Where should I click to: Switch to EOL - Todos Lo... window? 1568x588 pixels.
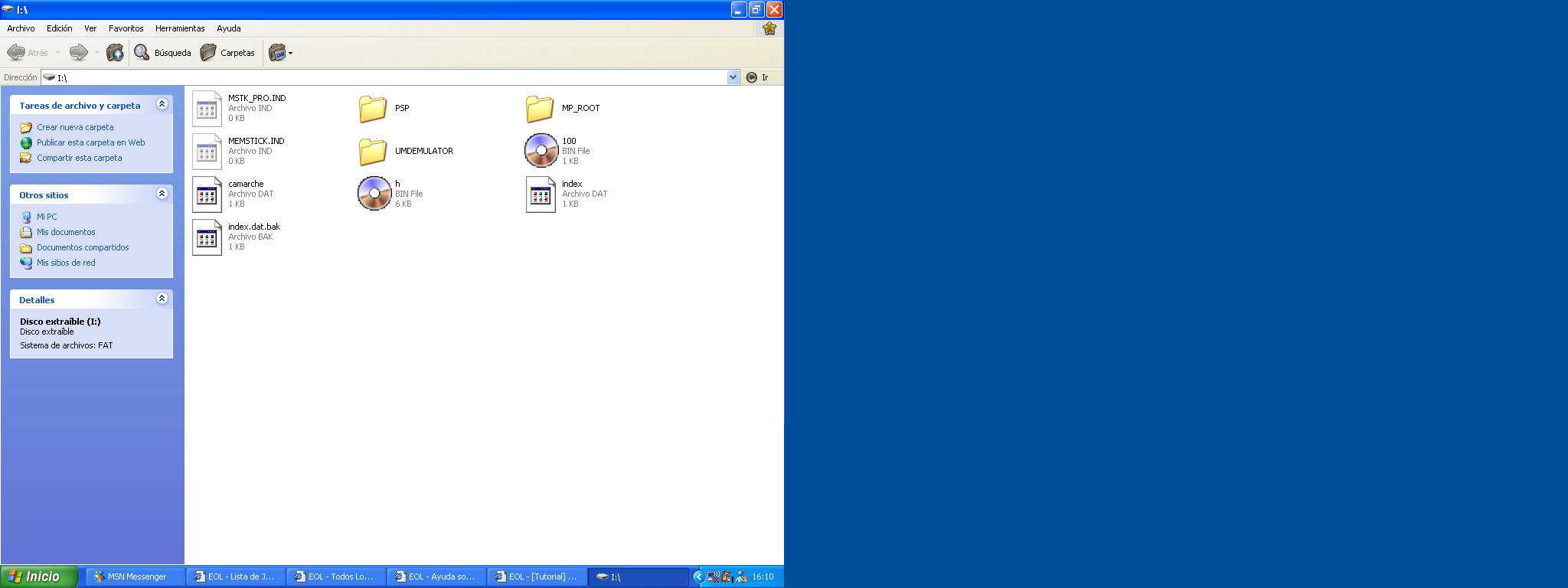336,577
